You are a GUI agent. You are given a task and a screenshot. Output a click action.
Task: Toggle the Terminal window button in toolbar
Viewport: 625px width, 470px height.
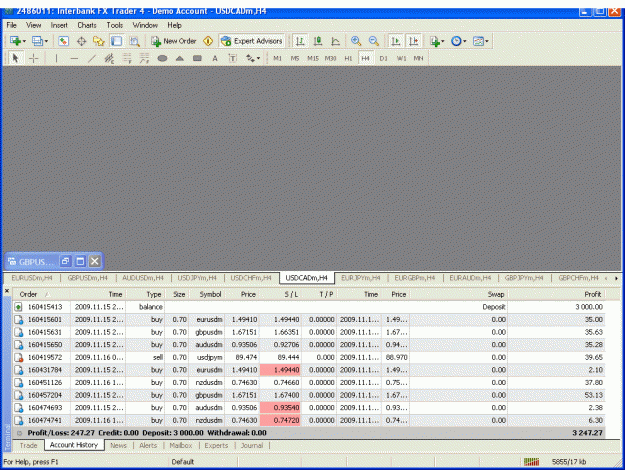coord(116,41)
